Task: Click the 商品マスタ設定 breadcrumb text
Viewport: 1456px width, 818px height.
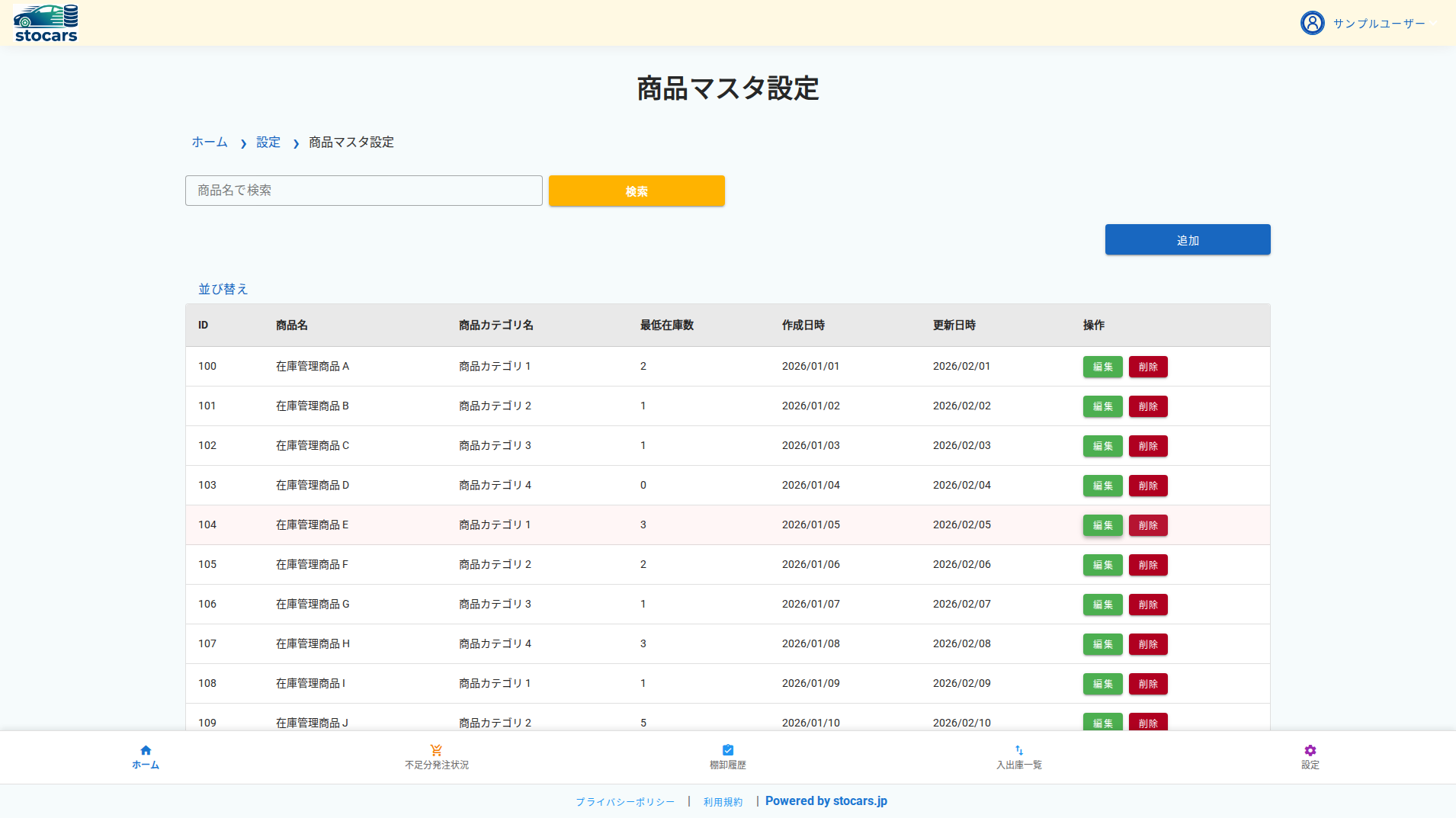Action: (x=351, y=143)
